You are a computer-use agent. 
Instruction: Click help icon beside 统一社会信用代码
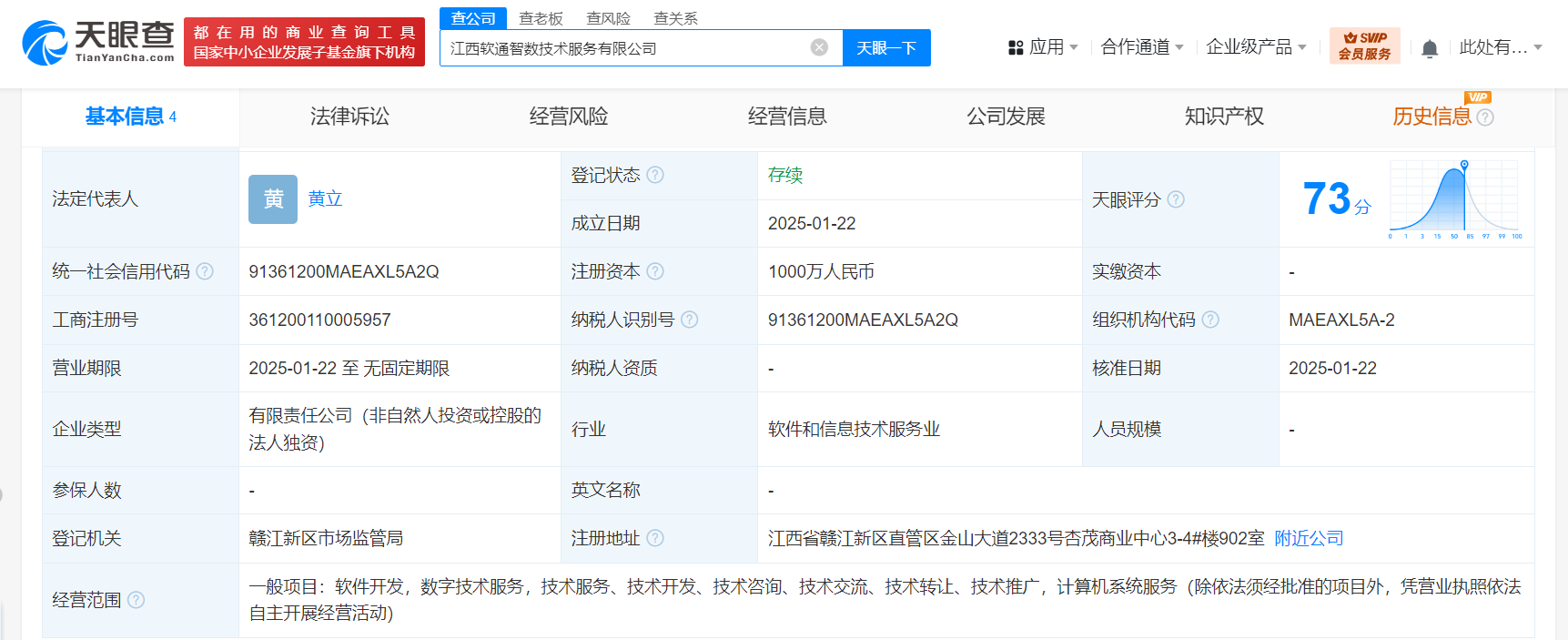[205, 271]
